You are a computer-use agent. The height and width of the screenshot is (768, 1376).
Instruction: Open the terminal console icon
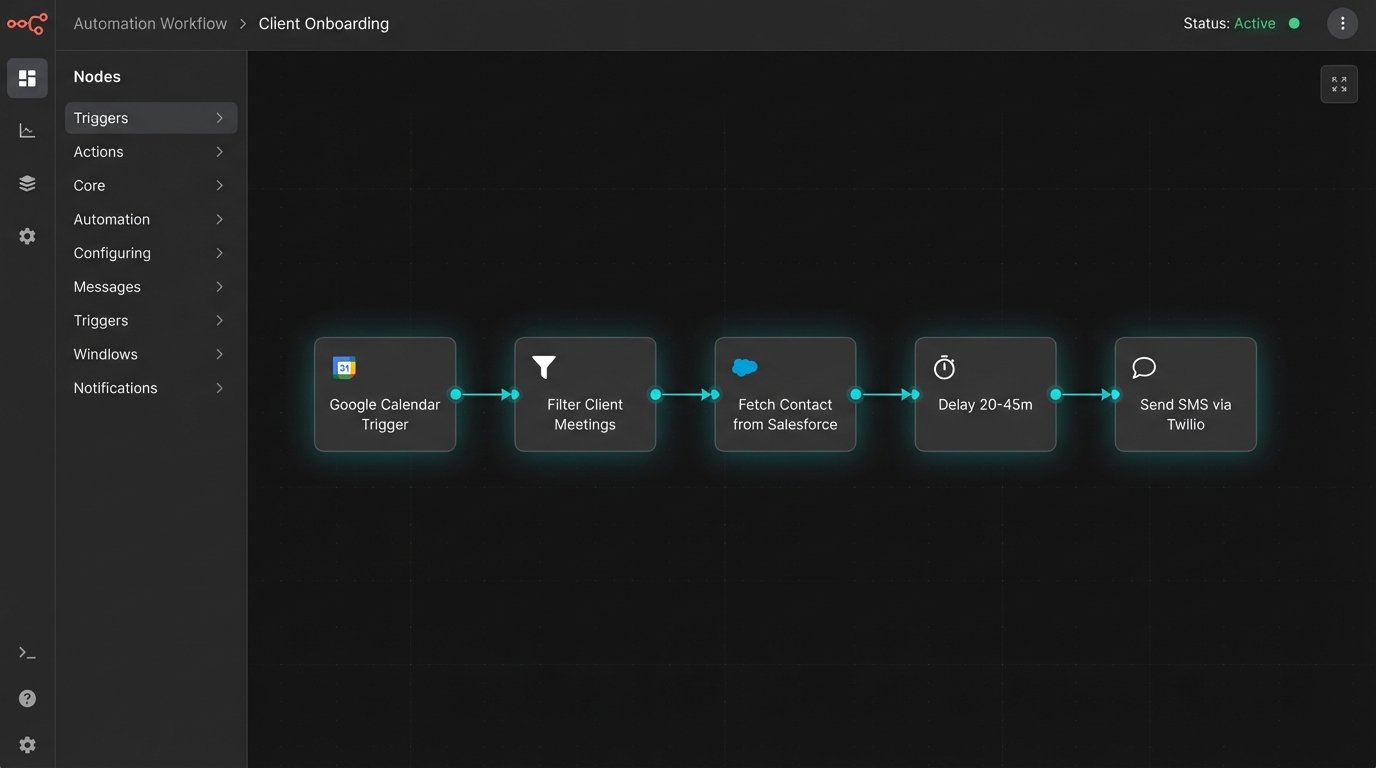(27, 653)
